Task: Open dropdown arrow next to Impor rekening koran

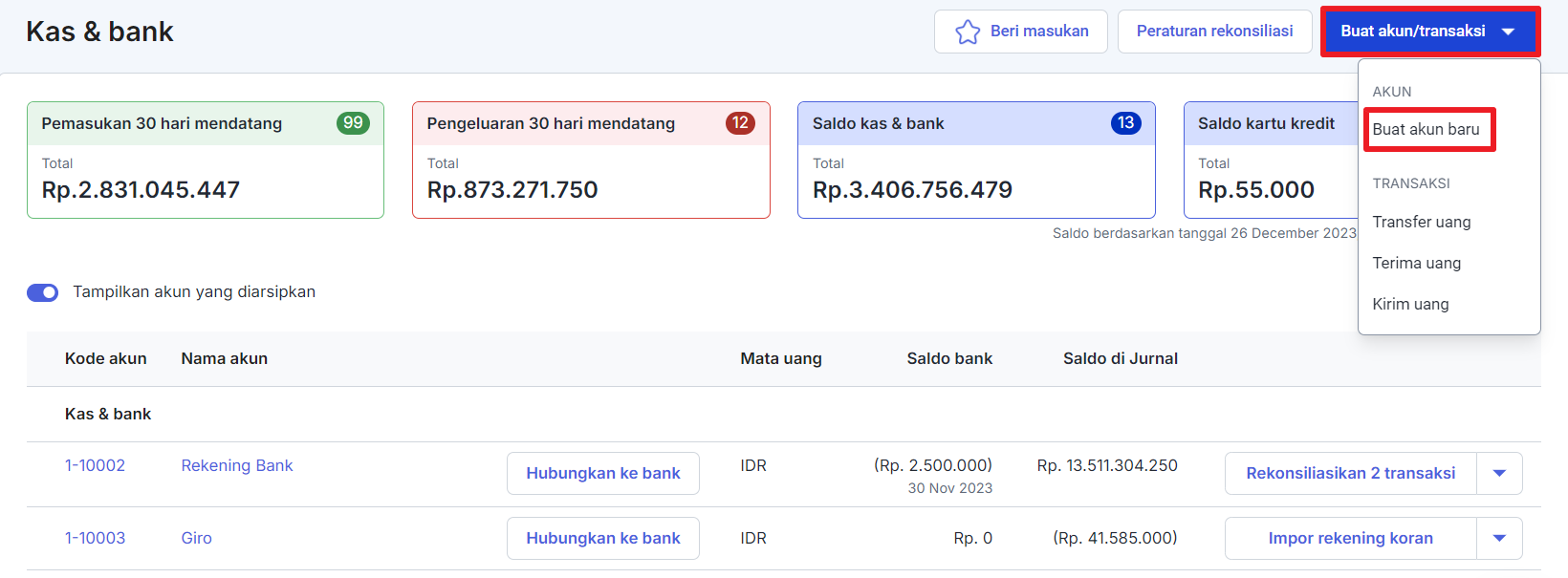Action: 1499,538
